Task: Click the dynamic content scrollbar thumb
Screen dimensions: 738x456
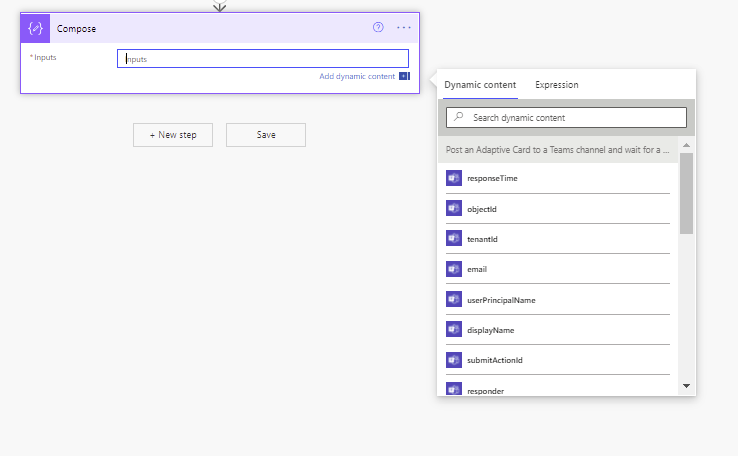Action: click(x=686, y=193)
